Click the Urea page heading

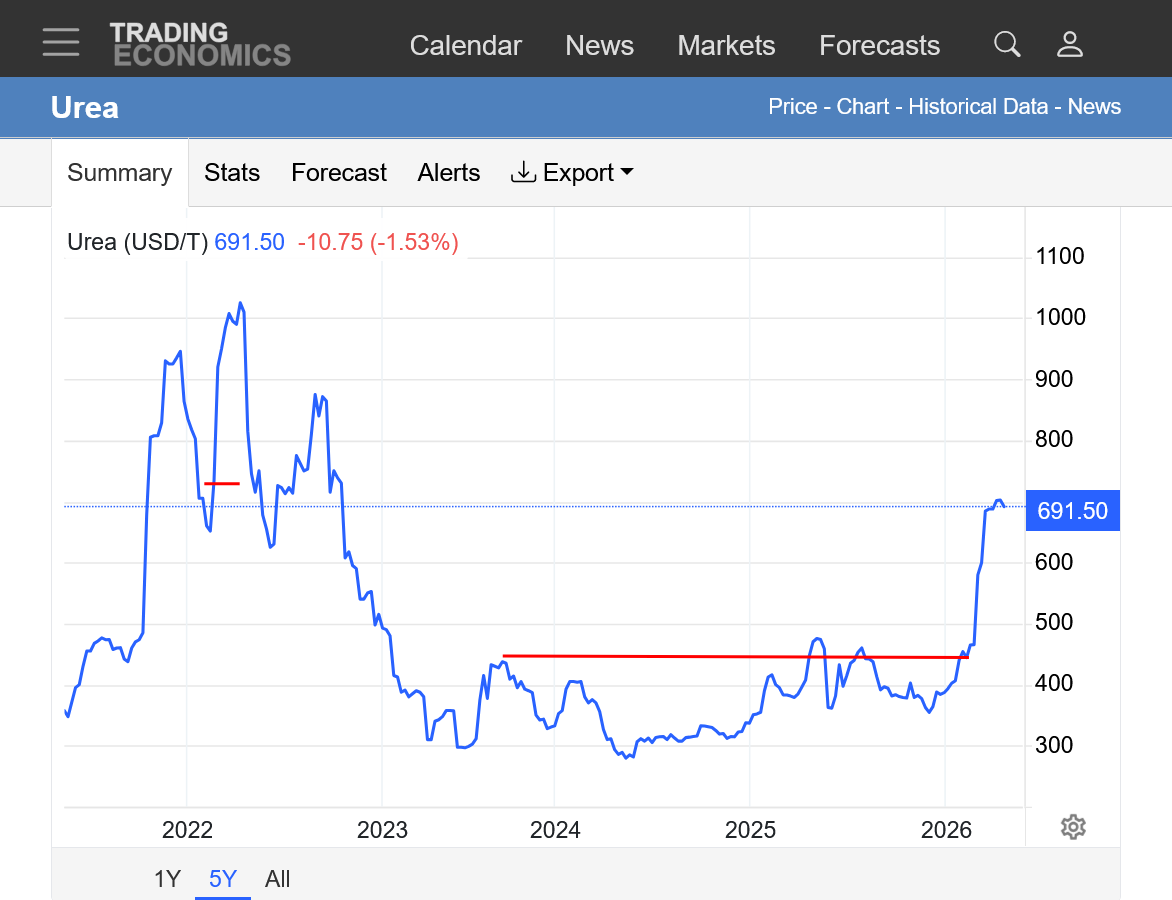click(x=84, y=108)
